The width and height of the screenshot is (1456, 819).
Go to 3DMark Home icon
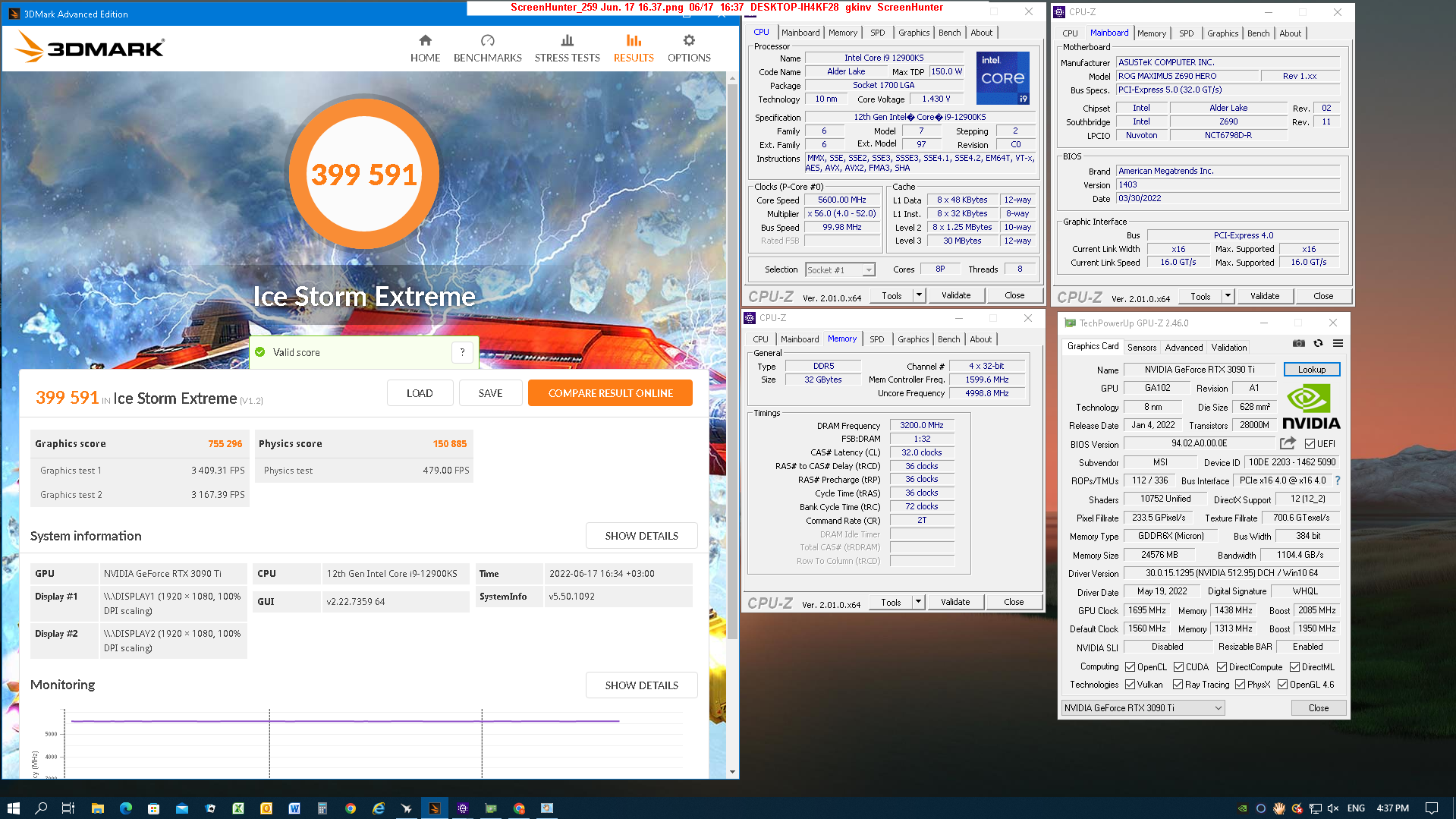pos(425,40)
